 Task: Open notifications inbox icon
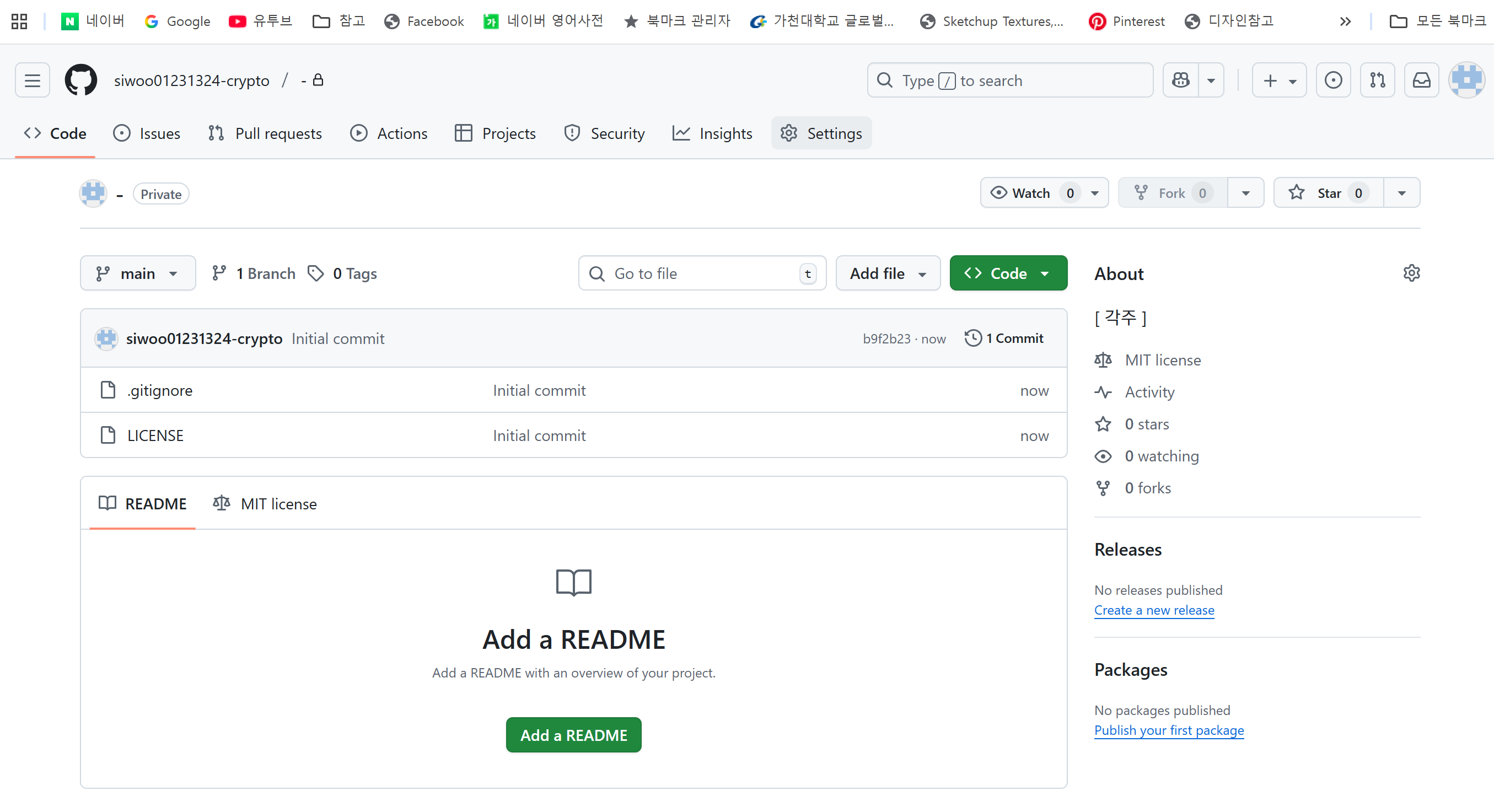coord(1421,80)
